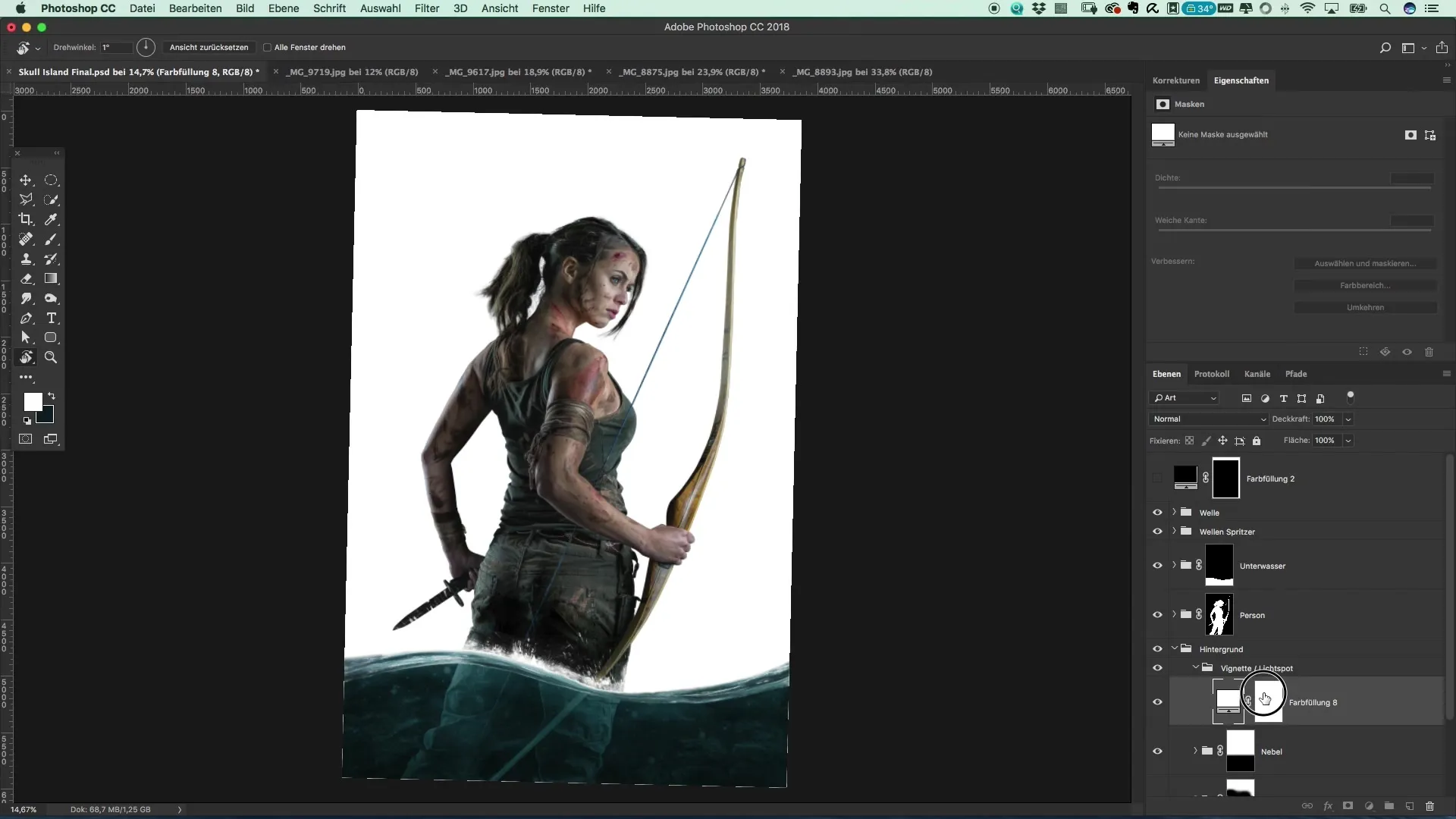This screenshot has width=1456, height=819.
Task: Select the Brush tool
Action: tap(51, 239)
